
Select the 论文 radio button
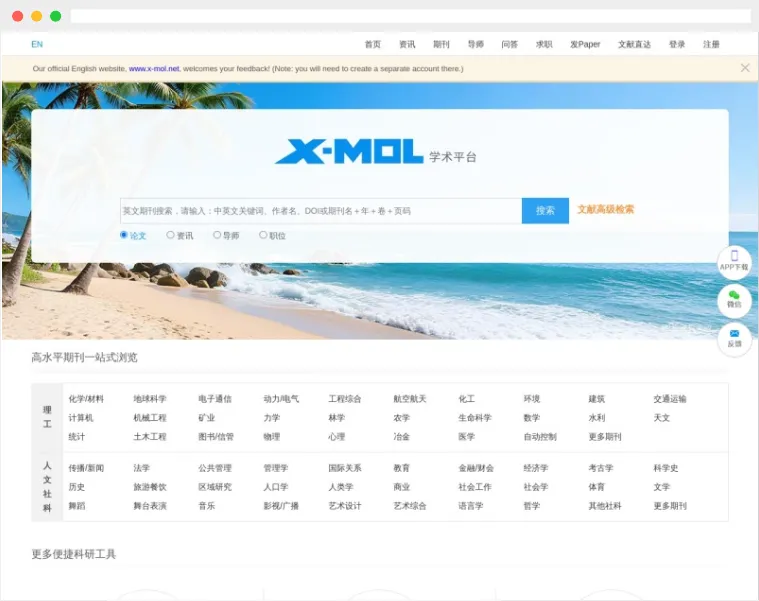pos(123,235)
